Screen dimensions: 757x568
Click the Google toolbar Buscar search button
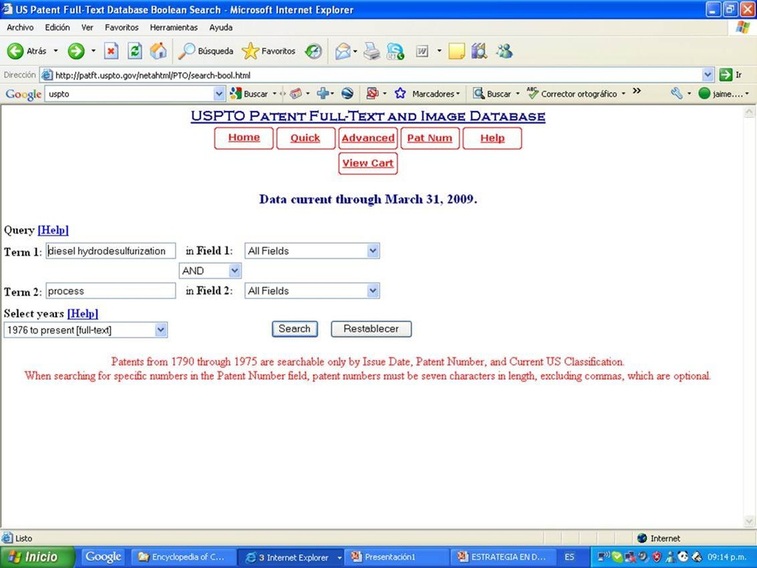[x=250, y=94]
